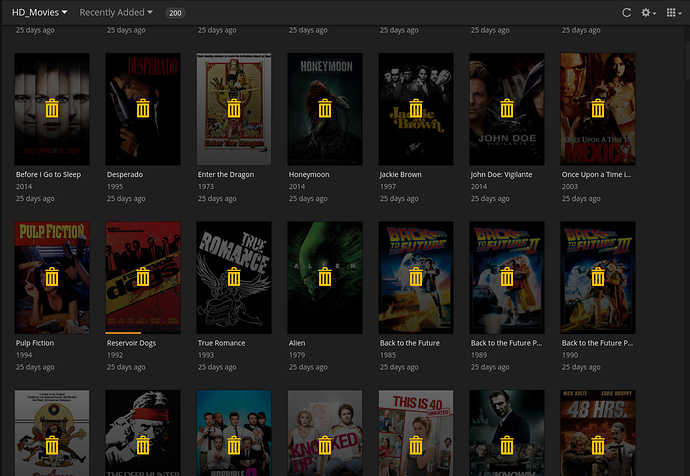Click trash icon on Christmas Vacation poster

(52, 445)
